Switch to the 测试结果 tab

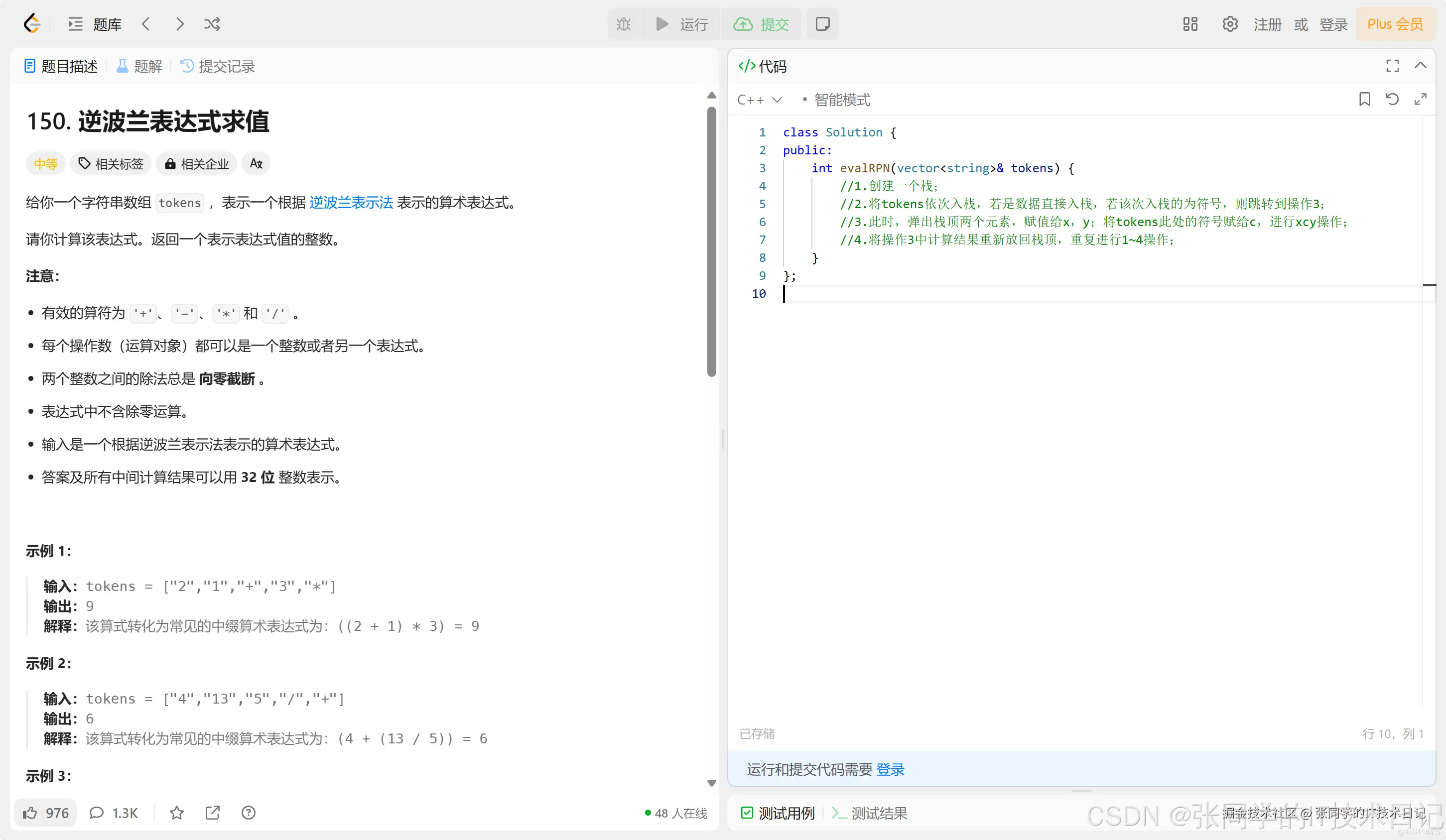pos(870,813)
